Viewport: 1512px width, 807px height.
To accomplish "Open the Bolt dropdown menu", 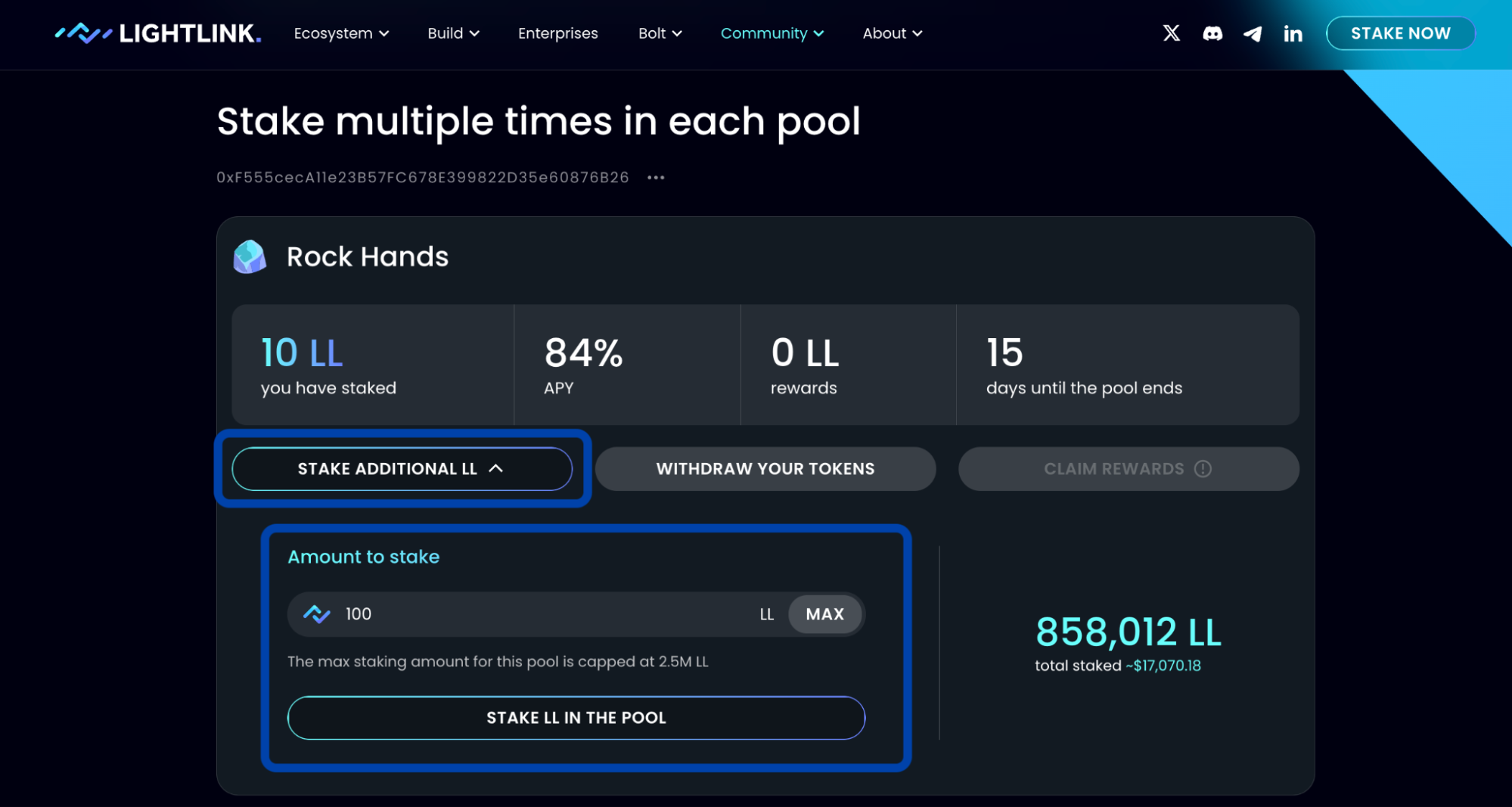I will coord(660,33).
